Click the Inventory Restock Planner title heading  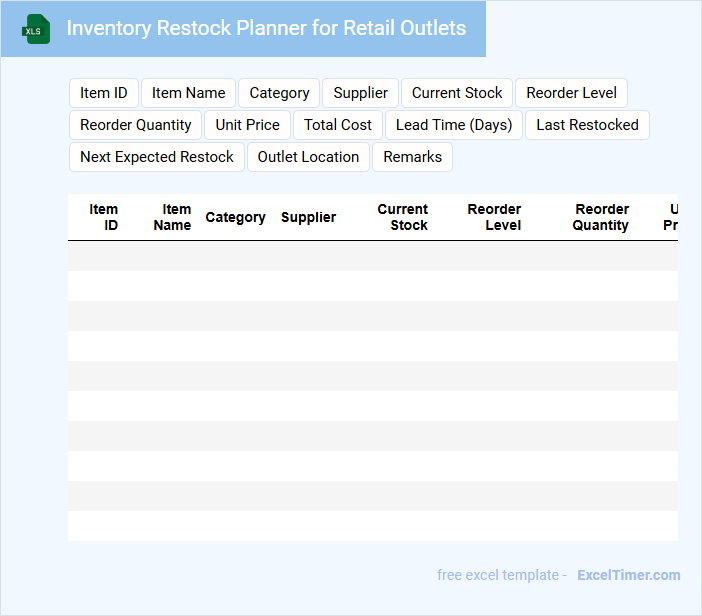(x=266, y=28)
